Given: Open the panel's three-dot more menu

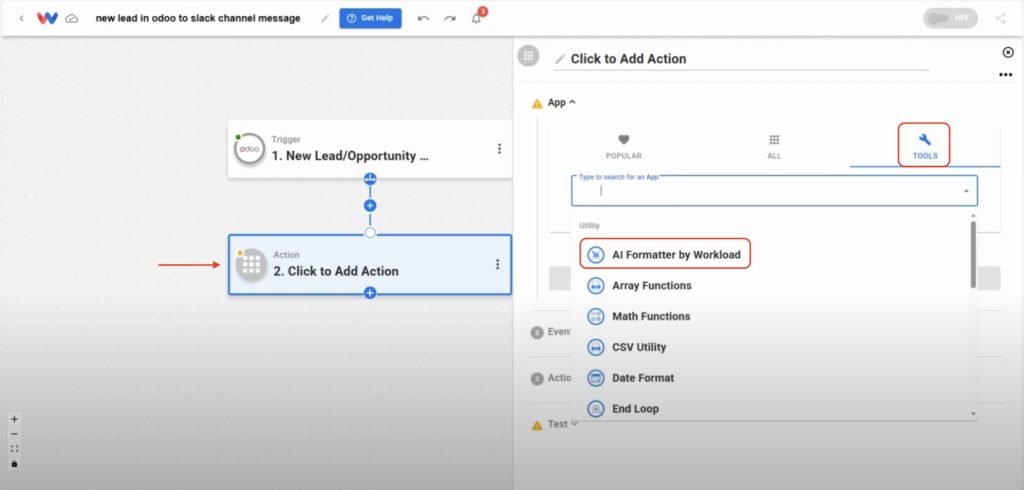Looking at the screenshot, I should pyautogui.click(x=1006, y=75).
